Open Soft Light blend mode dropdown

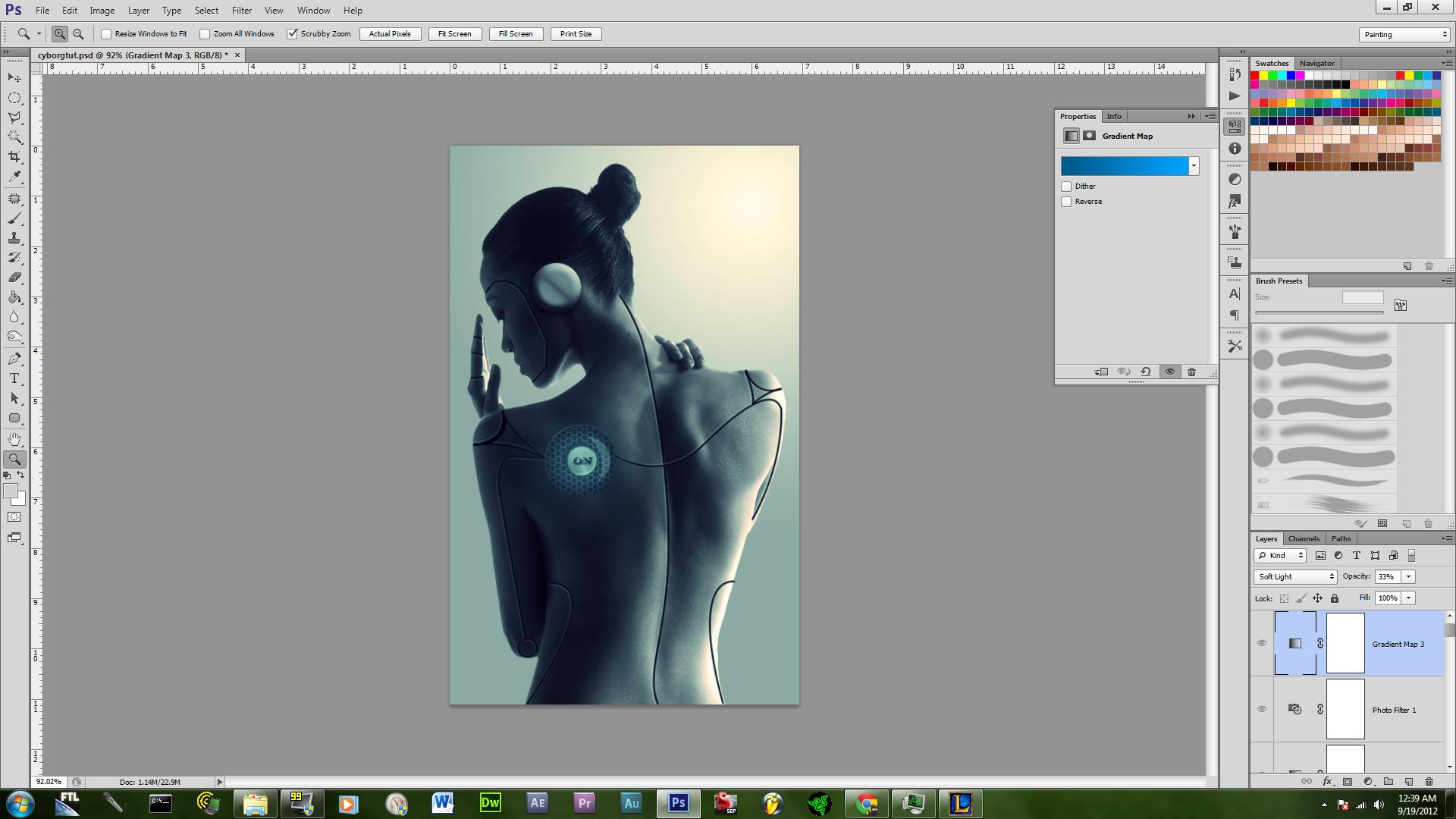pos(1295,577)
